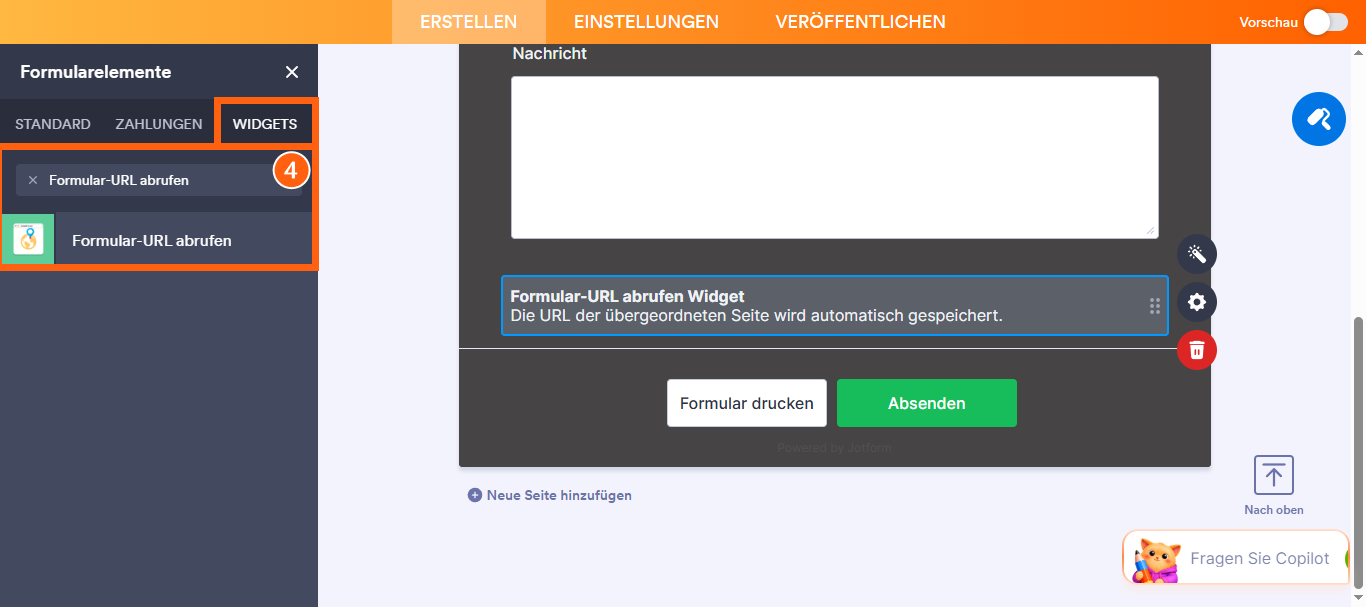
Task: Open the widget wizard magic wand icon
Action: (1197, 254)
